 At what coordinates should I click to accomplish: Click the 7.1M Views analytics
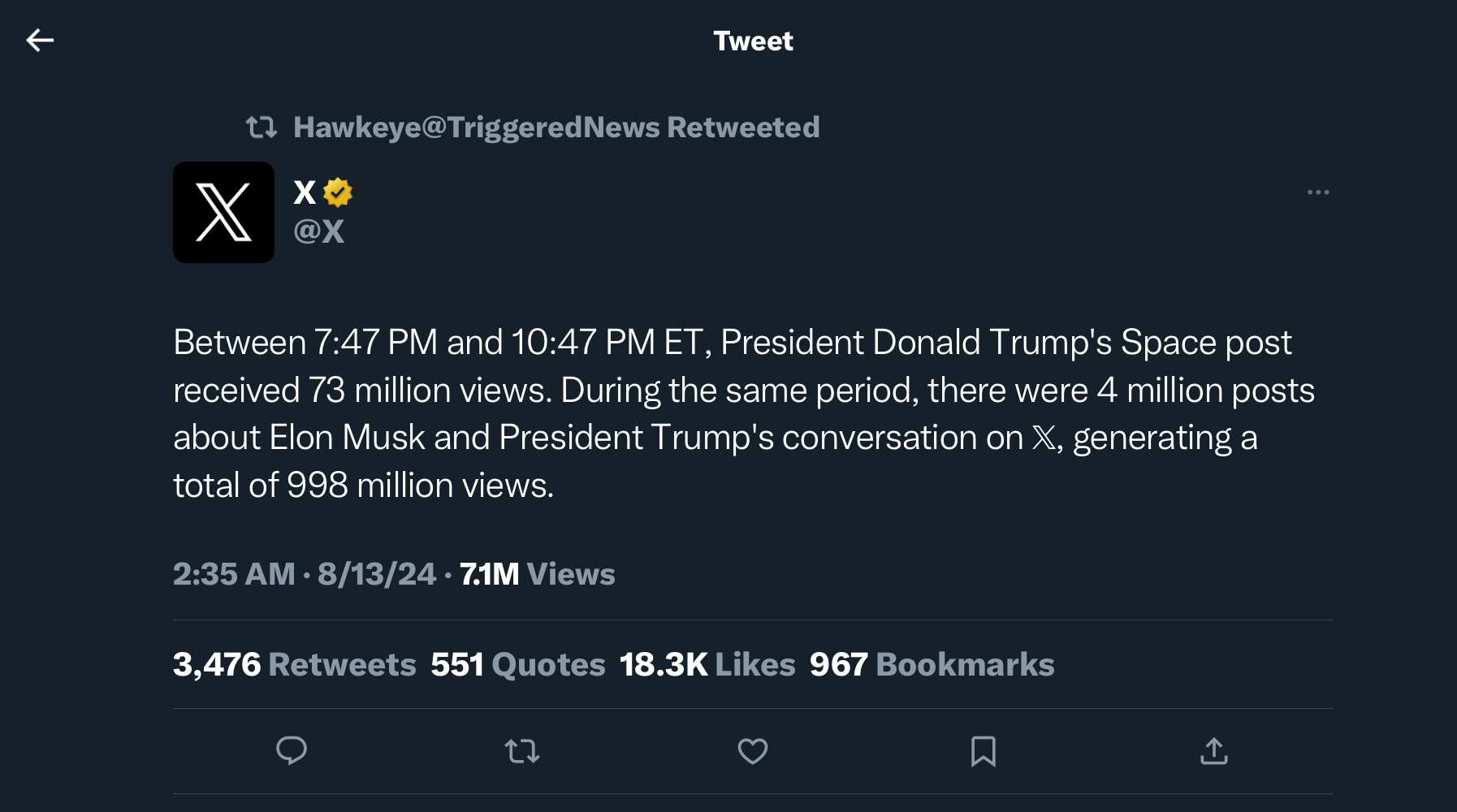[538, 574]
